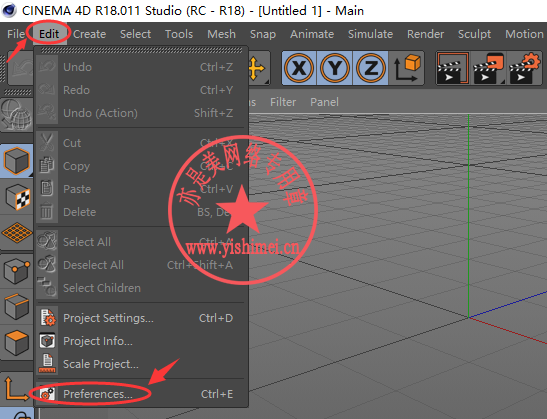Viewport: 547px width, 419px height.
Task: Click Select Children menu entry
Action: tap(142, 288)
